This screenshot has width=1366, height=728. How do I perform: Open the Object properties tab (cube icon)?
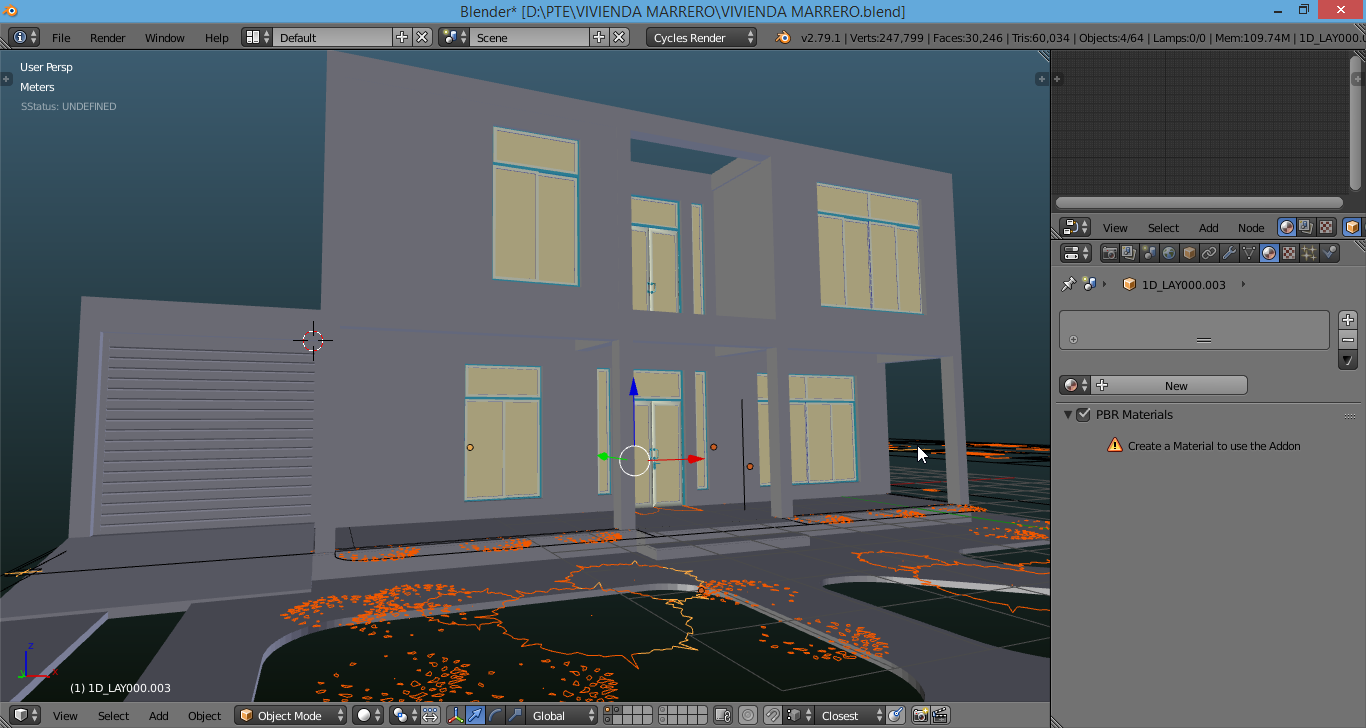tap(1189, 253)
